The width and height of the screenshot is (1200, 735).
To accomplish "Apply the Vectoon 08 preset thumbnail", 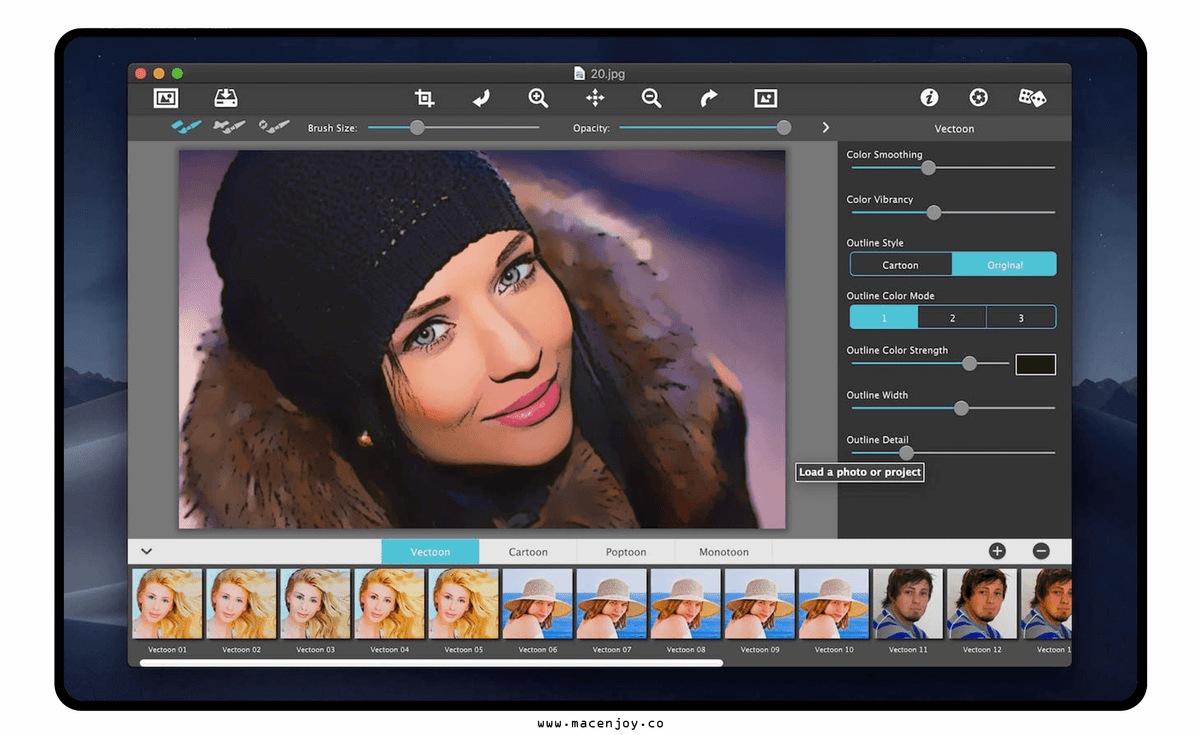I will pos(686,604).
